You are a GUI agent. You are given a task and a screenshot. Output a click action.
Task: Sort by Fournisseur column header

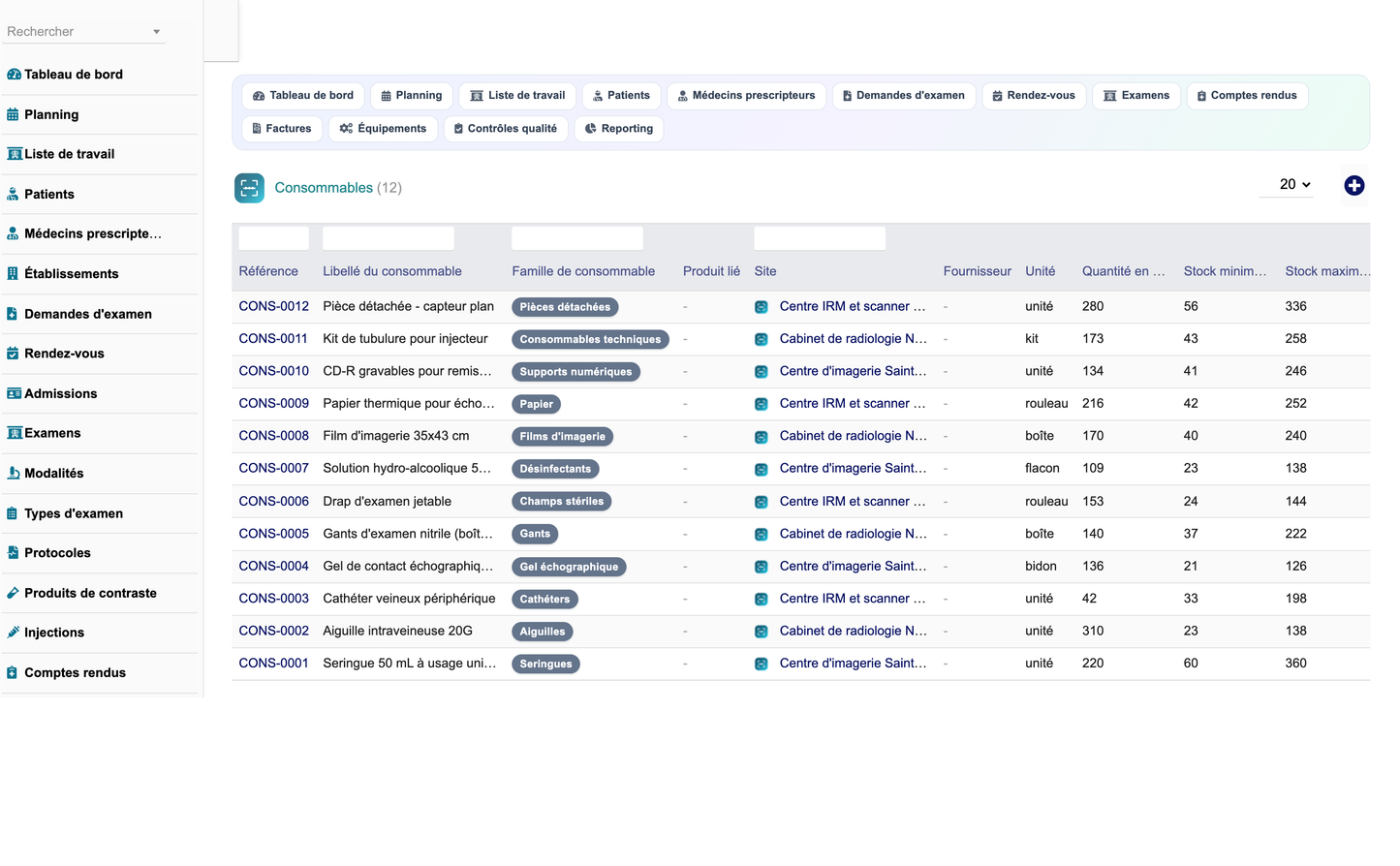point(977,271)
